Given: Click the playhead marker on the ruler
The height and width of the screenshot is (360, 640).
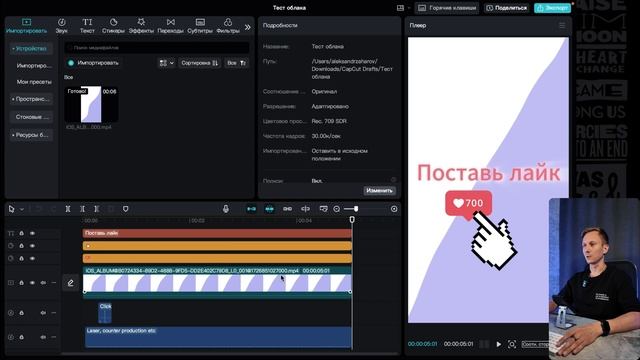Looking at the screenshot, I should pos(352,220).
